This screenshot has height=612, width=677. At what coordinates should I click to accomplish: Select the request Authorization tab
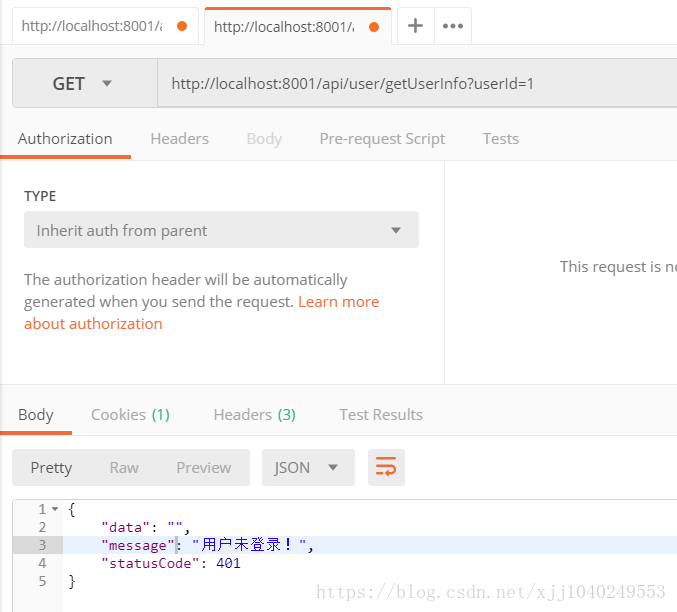[x=65, y=139]
